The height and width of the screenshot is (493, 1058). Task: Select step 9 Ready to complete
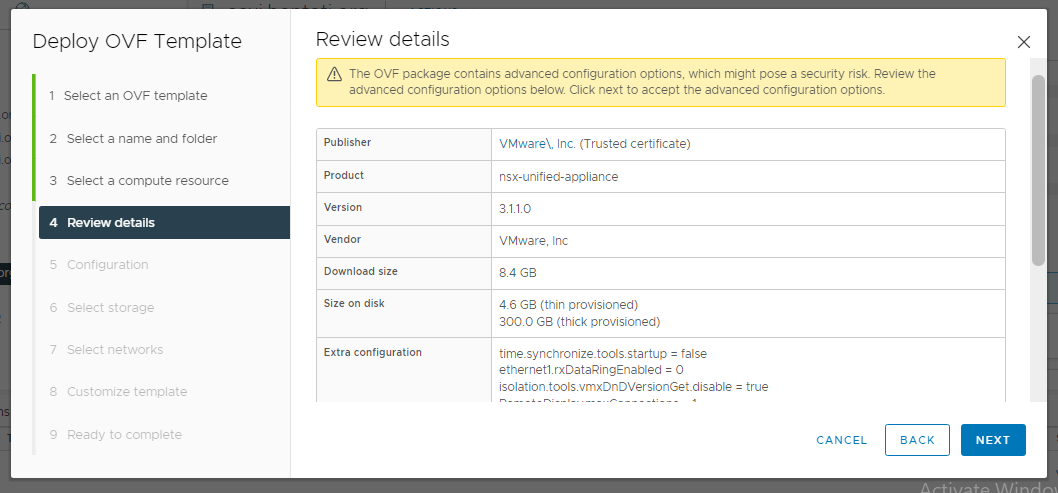point(115,434)
